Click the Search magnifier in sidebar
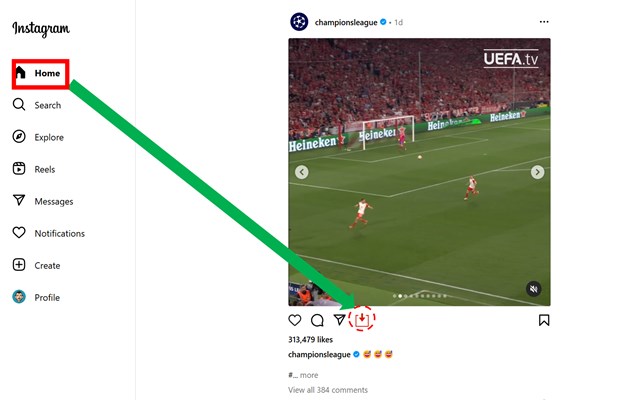640x400 pixels. [19, 104]
